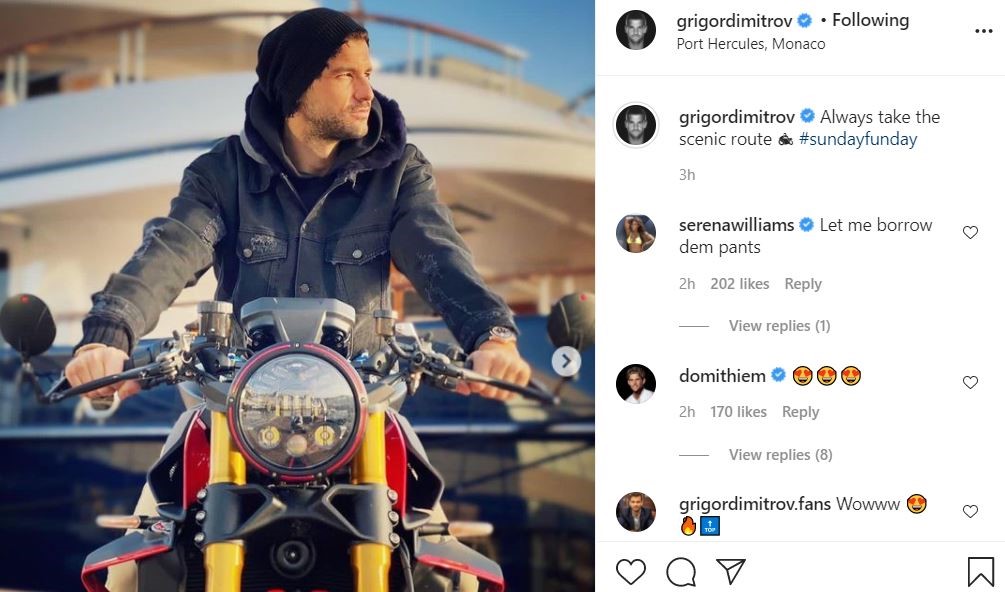Save post with bookmark icon
Viewport: 1005px width, 592px height.
click(980, 571)
